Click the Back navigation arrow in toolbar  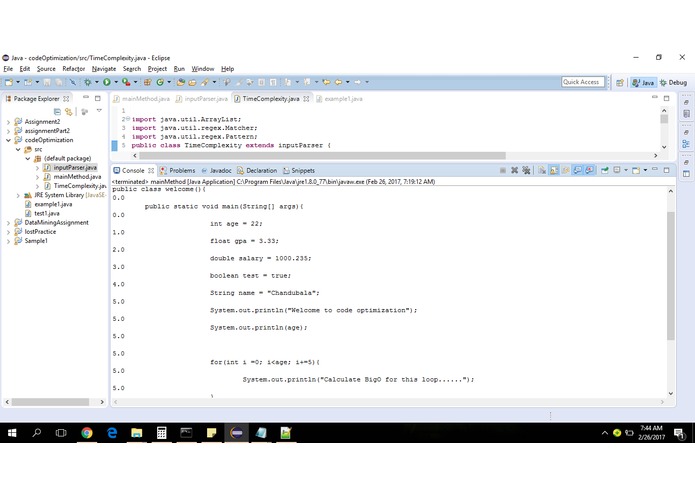[x=338, y=82]
